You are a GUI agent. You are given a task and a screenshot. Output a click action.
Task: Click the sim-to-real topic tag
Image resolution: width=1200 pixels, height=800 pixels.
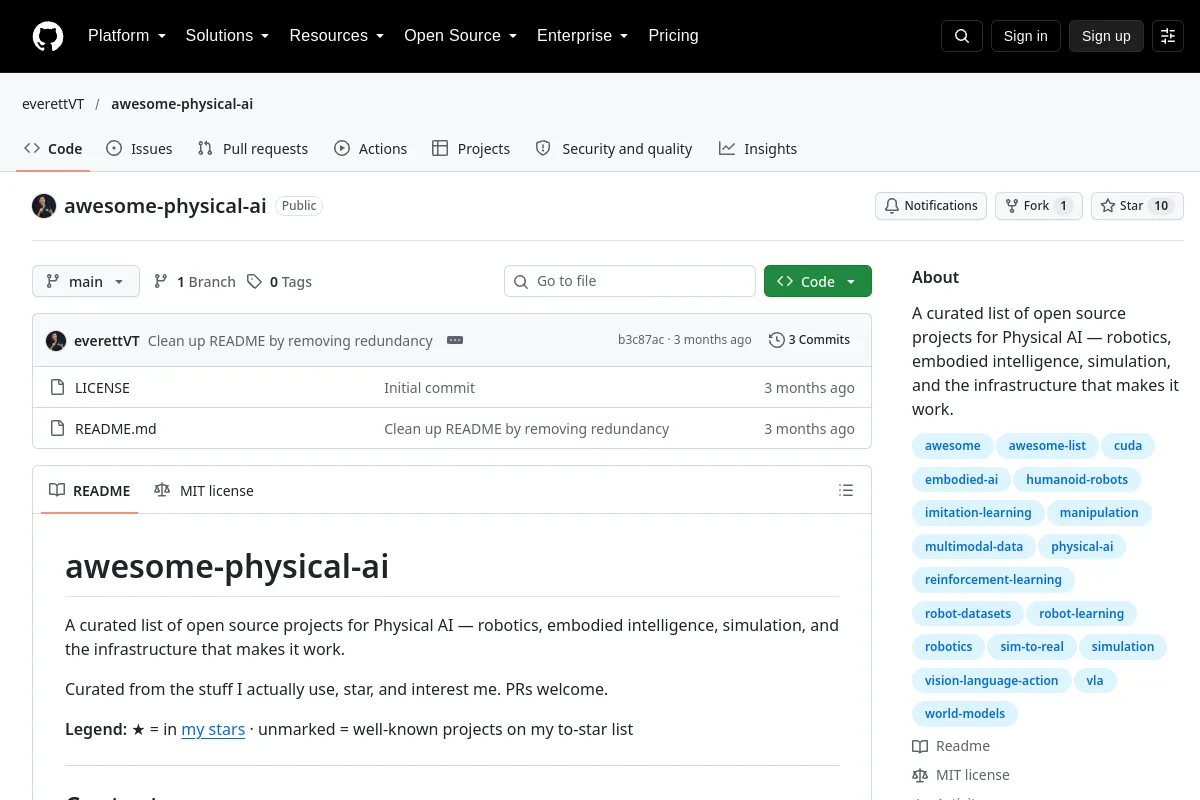click(x=1032, y=646)
